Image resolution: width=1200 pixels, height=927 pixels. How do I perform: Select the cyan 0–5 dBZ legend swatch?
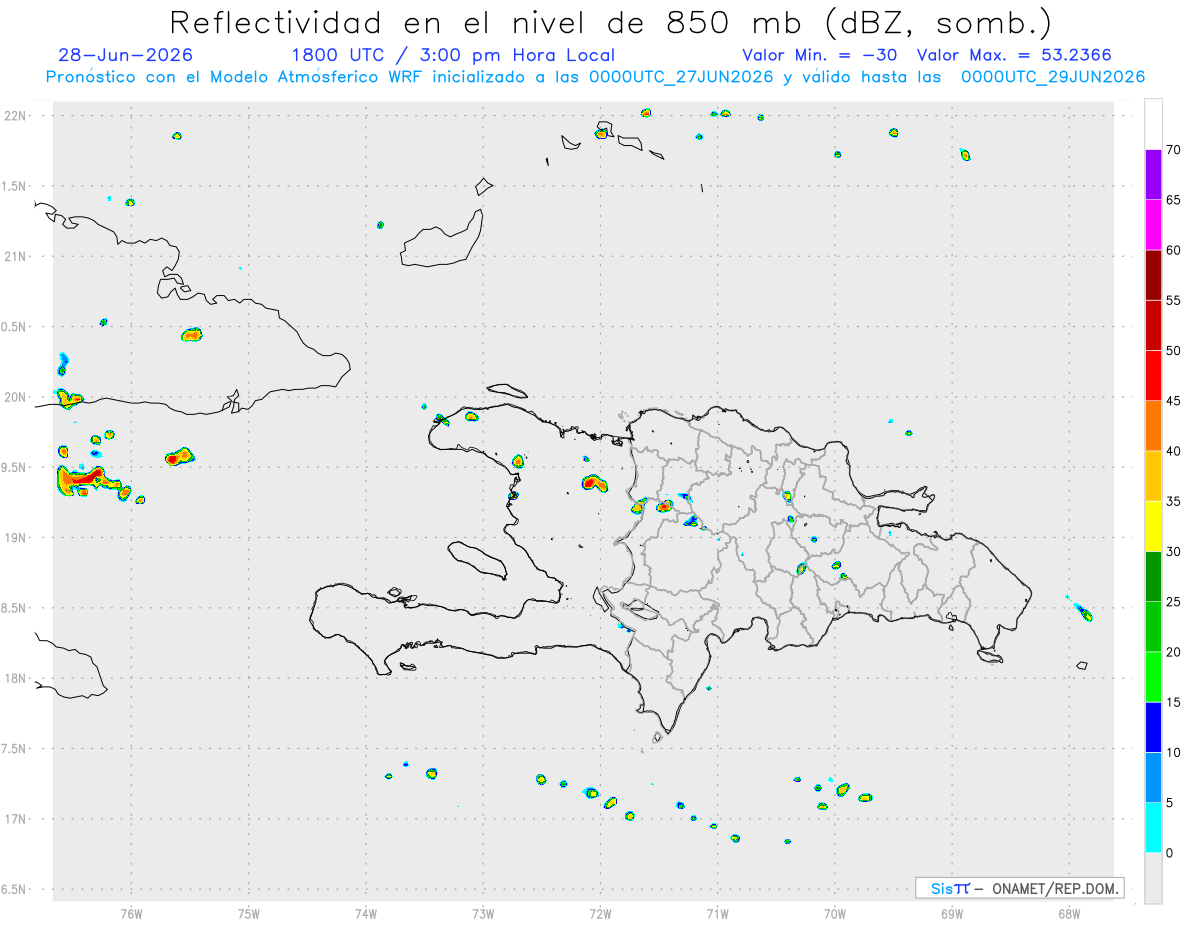coord(1153,828)
